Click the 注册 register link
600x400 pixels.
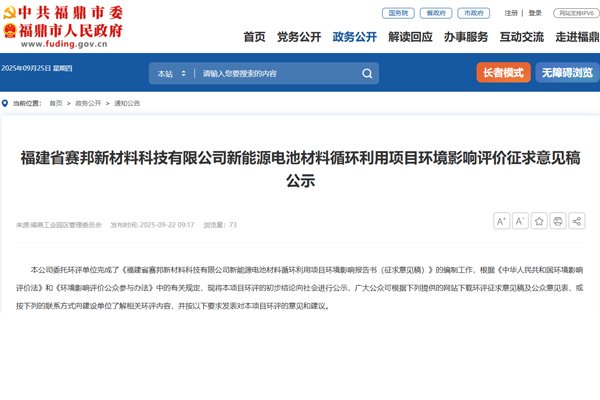point(512,14)
